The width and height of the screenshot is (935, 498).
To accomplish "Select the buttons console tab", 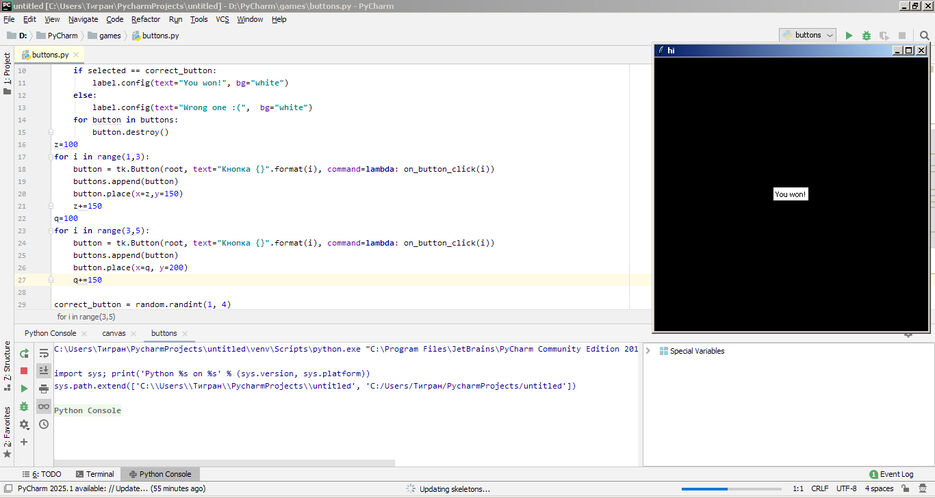I will pos(163,333).
